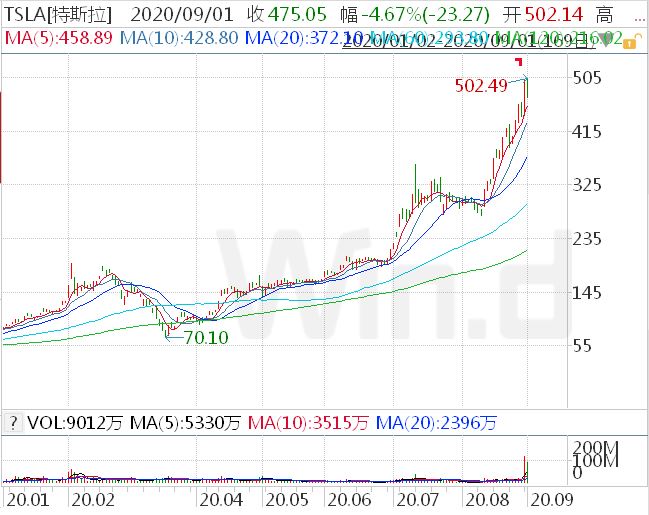Click the TSLA[特斯拉] stock title
This screenshot has width=649, height=515.
click(x=58, y=15)
